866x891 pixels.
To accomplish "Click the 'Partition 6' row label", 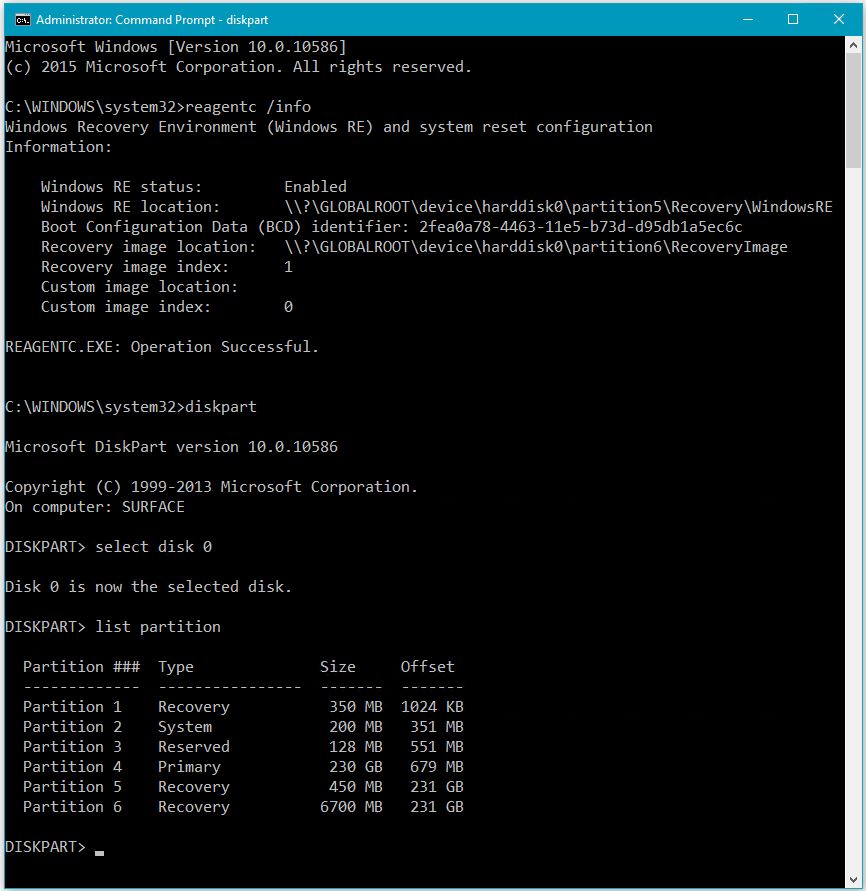I will tap(72, 807).
